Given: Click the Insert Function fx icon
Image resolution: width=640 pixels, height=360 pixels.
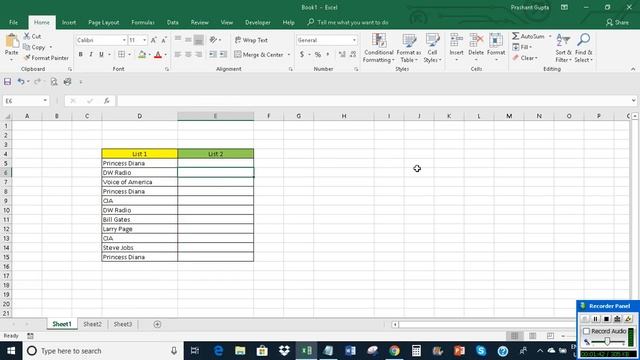Looking at the screenshot, I should (x=107, y=101).
